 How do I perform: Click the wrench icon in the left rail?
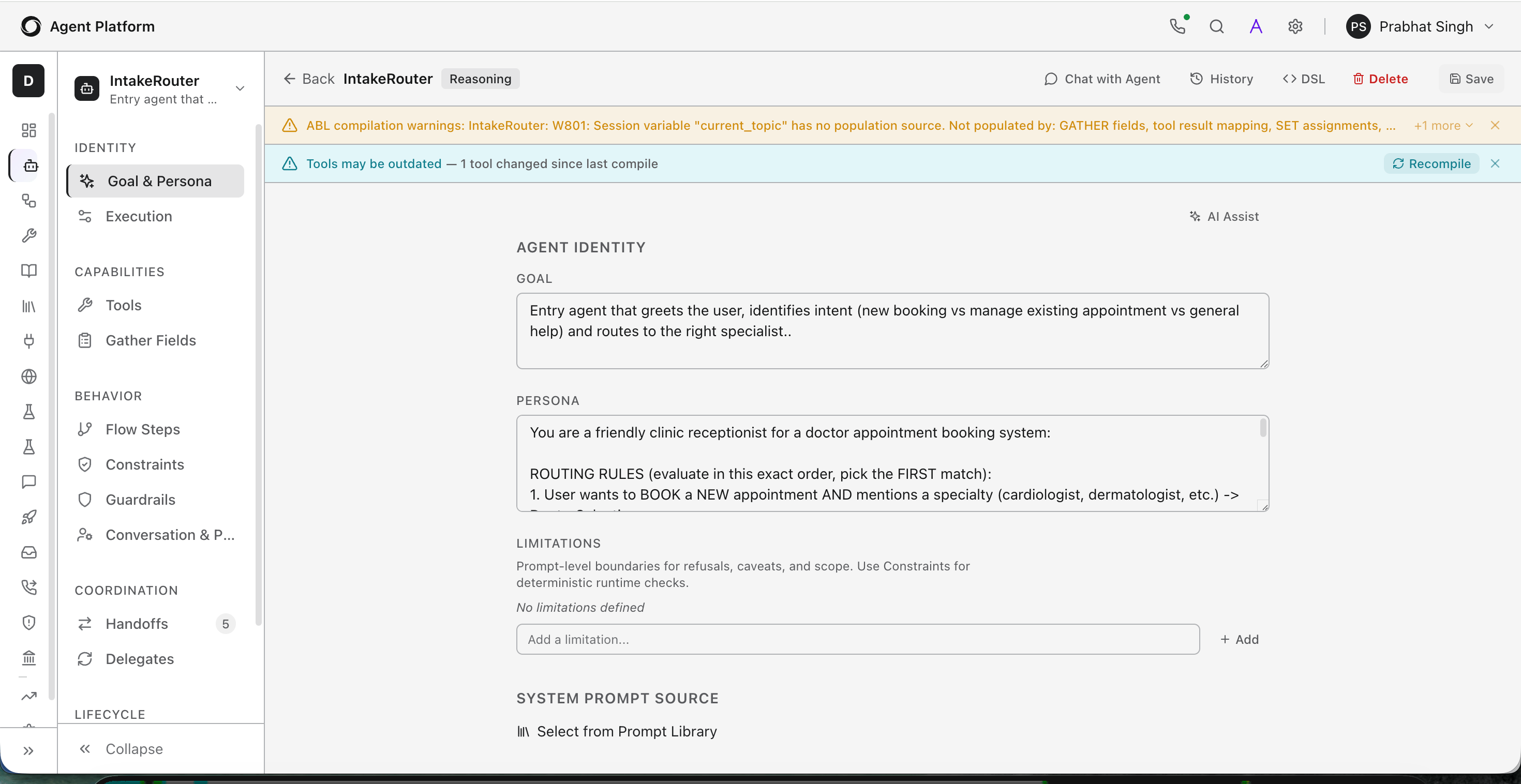tap(28, 235)
